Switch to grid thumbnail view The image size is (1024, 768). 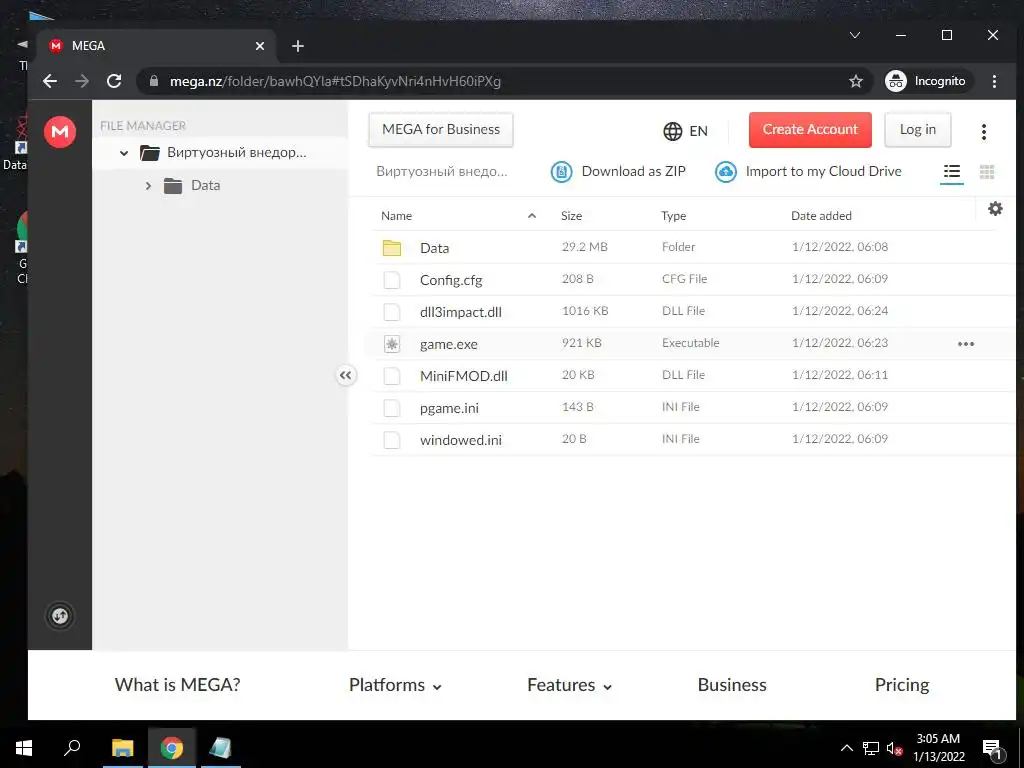[x=987, y=172]
